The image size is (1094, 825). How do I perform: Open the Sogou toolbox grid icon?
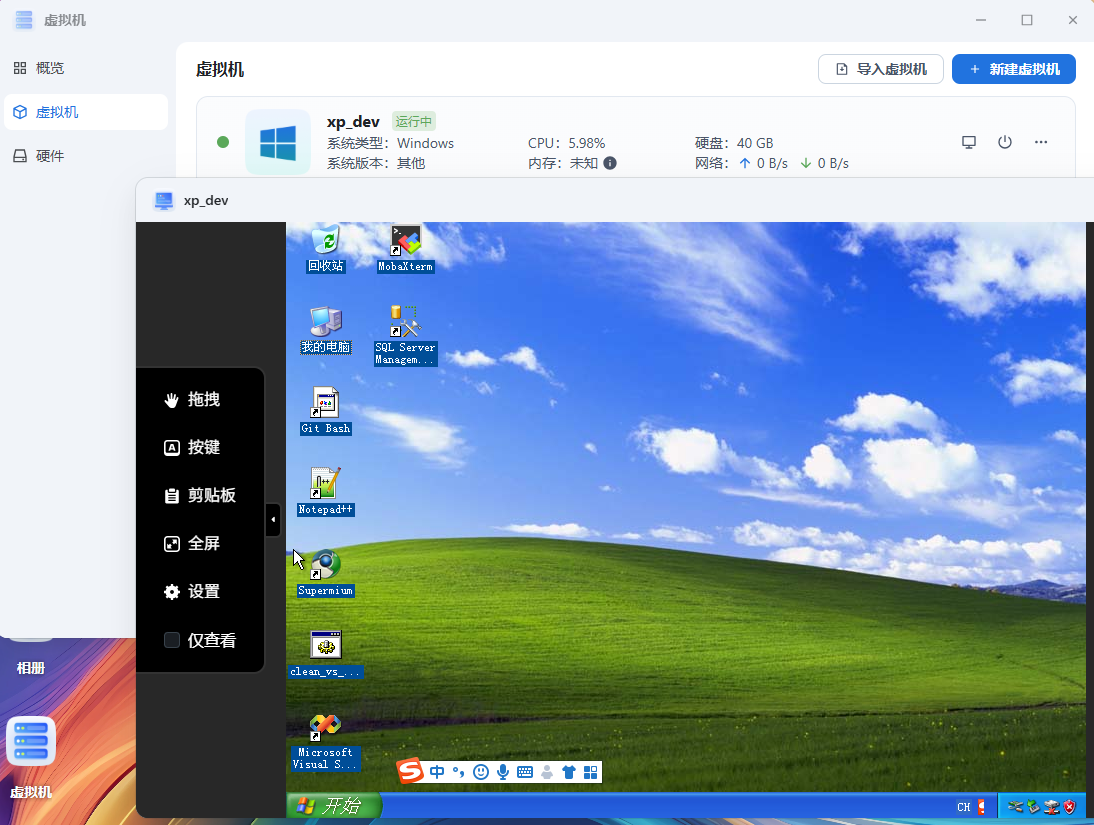pyautogui.click(x=590, y=772)
